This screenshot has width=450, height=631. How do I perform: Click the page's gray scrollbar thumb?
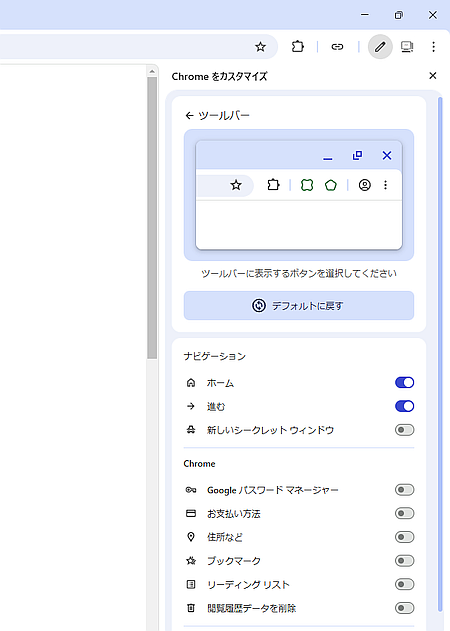pos(152,217)
